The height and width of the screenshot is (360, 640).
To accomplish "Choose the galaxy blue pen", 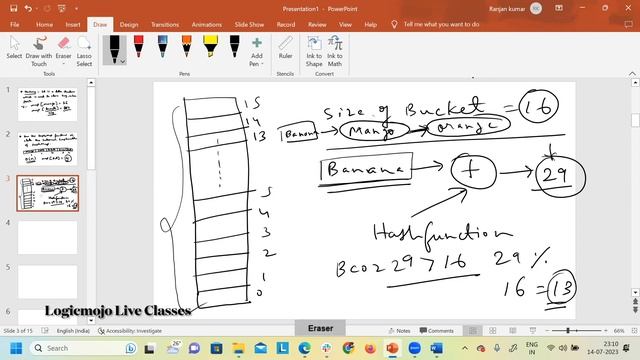I will point(162,47).
